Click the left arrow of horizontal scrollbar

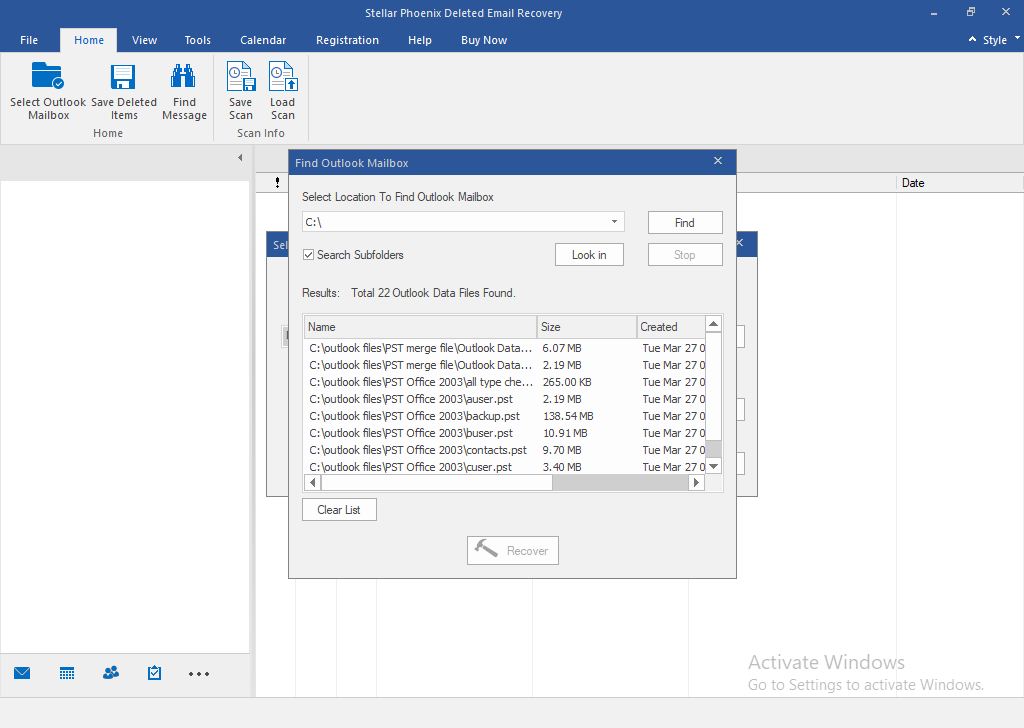(x=313, y=483)
